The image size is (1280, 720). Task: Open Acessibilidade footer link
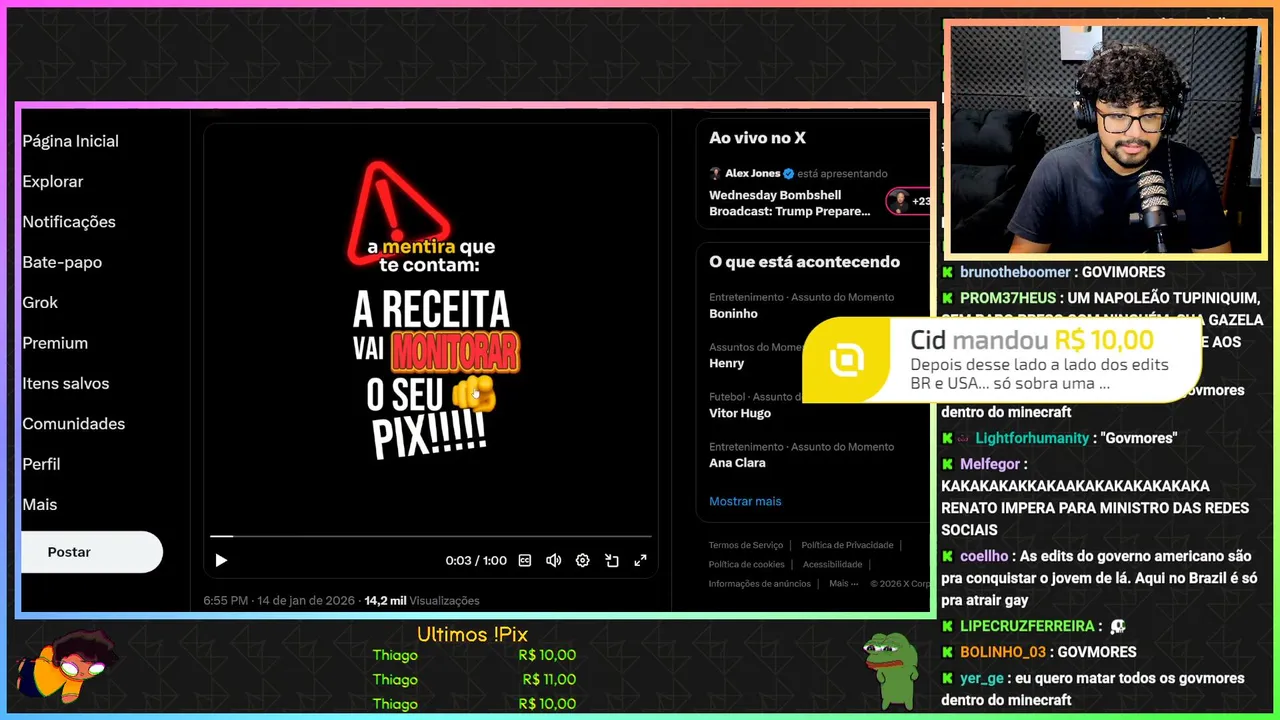(832, 564)
